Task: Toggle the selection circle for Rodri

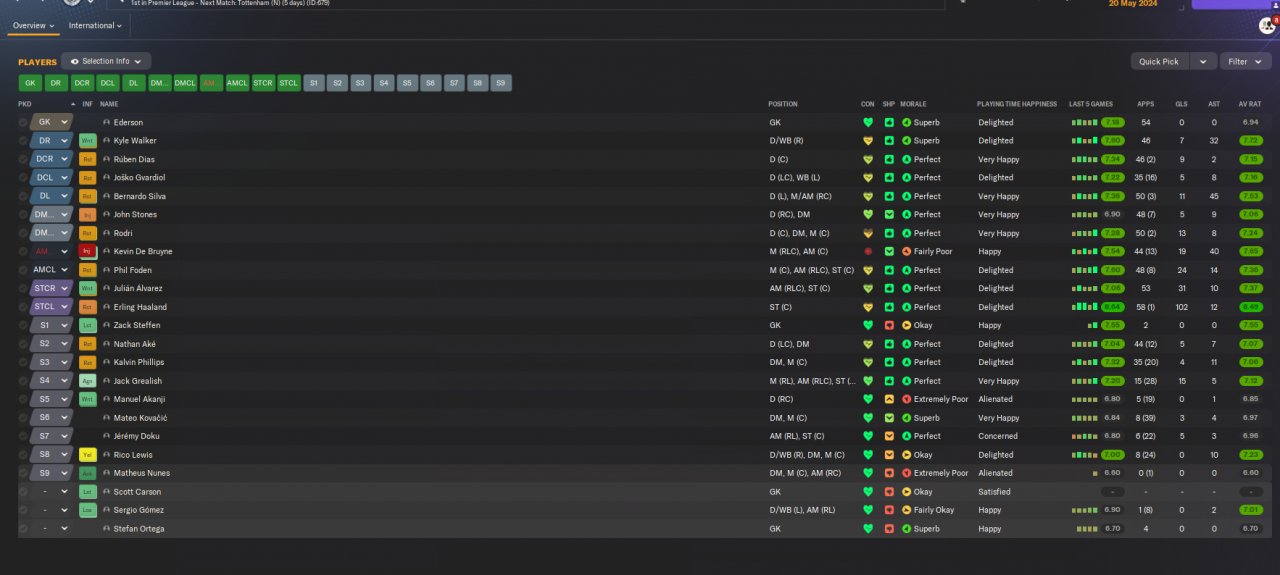Action: [23, 233]
